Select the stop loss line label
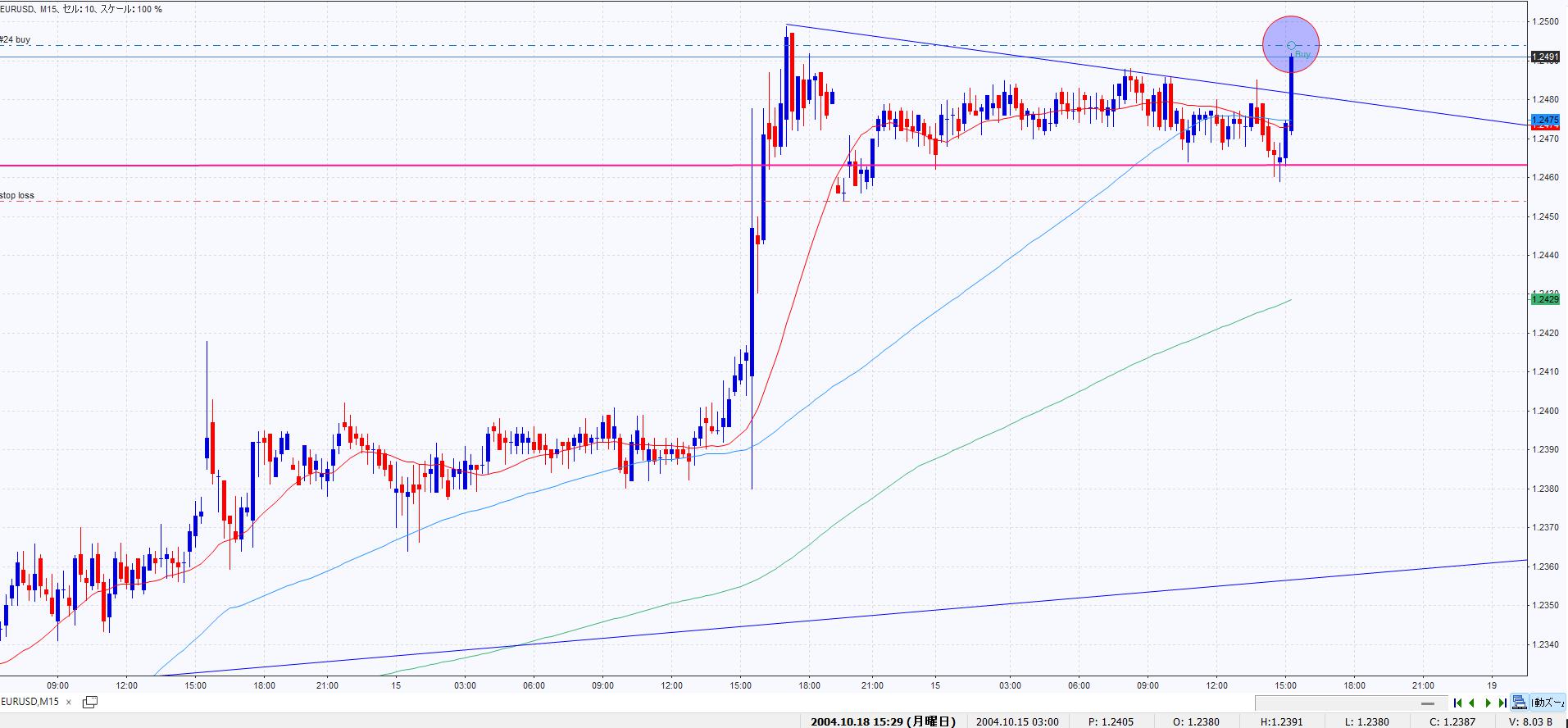This screenshot has width=1568, height=728. 17,195
